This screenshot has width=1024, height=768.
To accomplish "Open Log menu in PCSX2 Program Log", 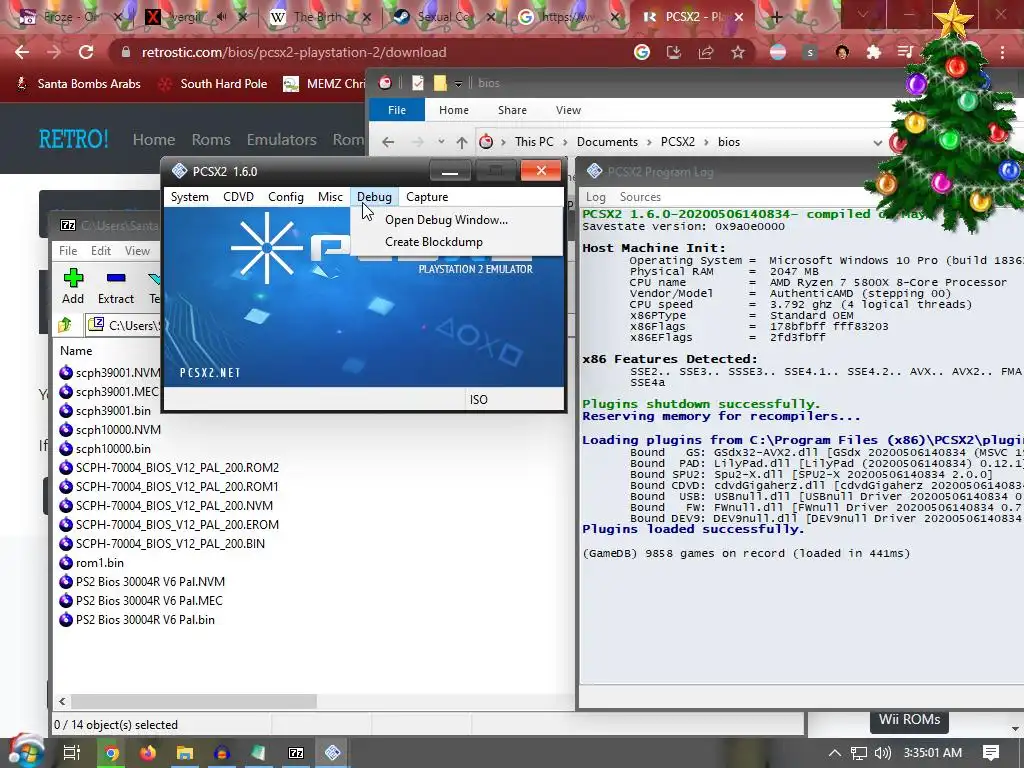I will click(595, 197).
